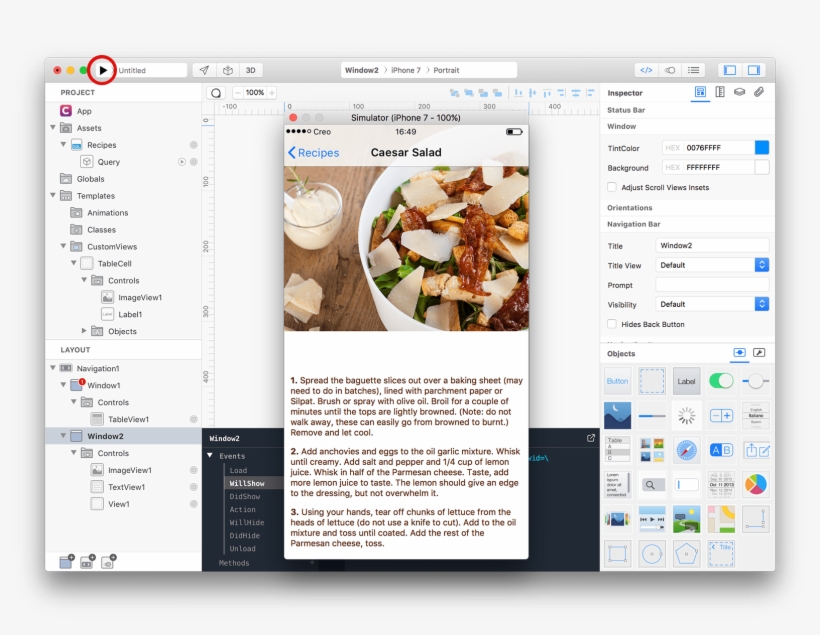Viewport: 820px width, 635px height.
Task: Click the TintColor blue color swatch
Action: pyautogui.click(x=761, y=147)
